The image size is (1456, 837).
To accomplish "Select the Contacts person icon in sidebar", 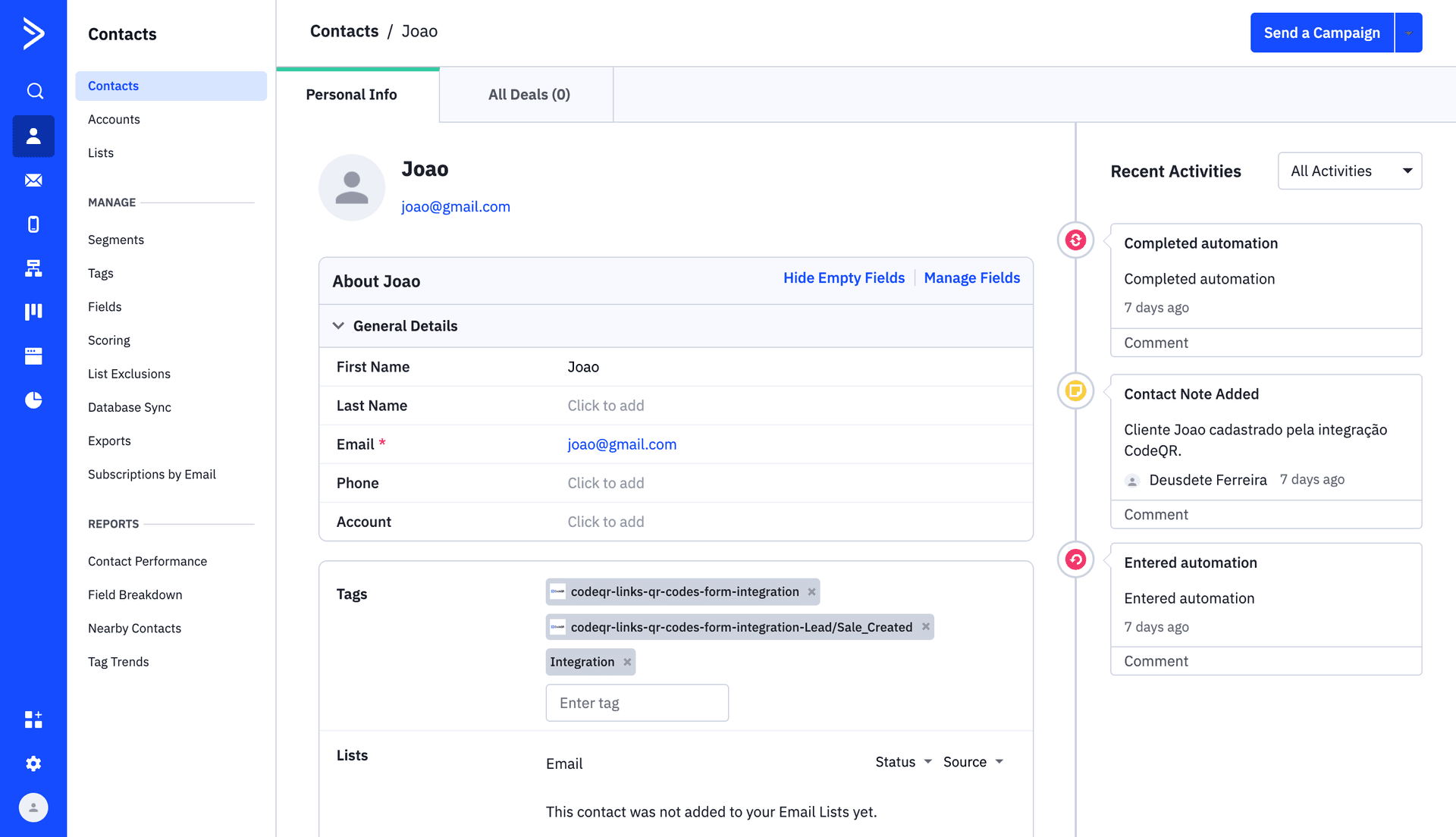I will click(x=33, y=136).
